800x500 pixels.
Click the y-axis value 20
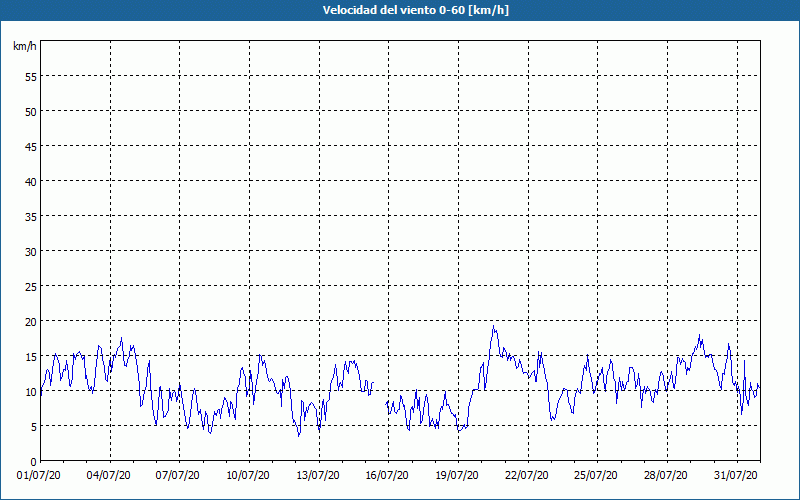click(x=31, y=322)
